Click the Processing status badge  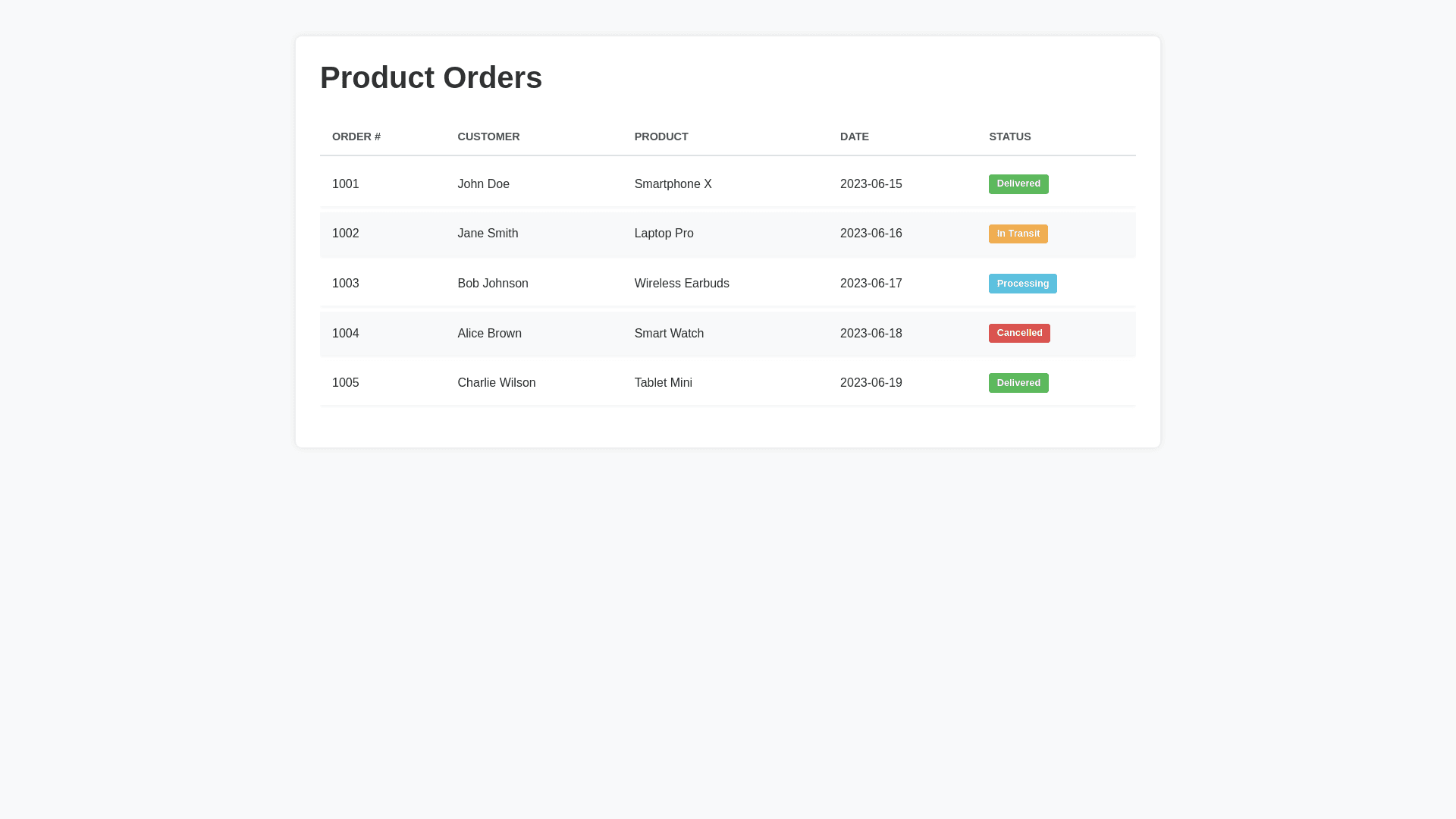pyautogui.click(x=1022, y=284)
